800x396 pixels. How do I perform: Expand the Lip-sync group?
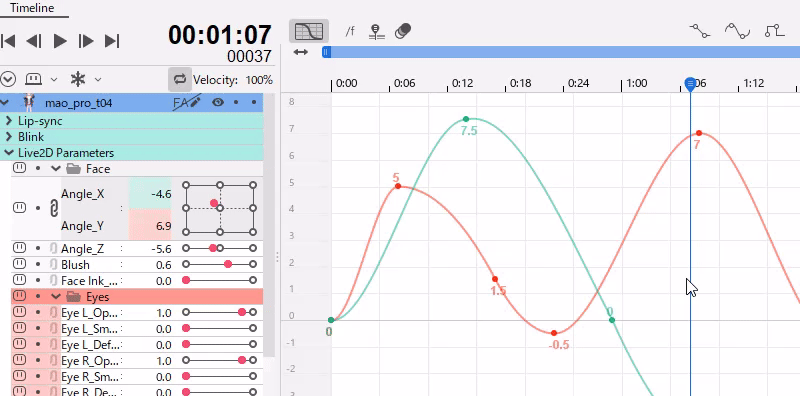point(9,121)
